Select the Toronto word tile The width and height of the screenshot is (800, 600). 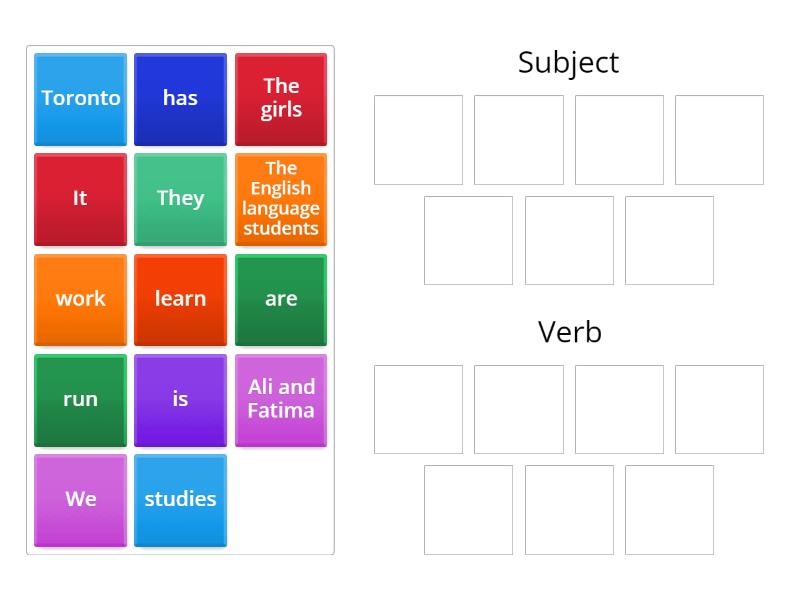(80, 98)
